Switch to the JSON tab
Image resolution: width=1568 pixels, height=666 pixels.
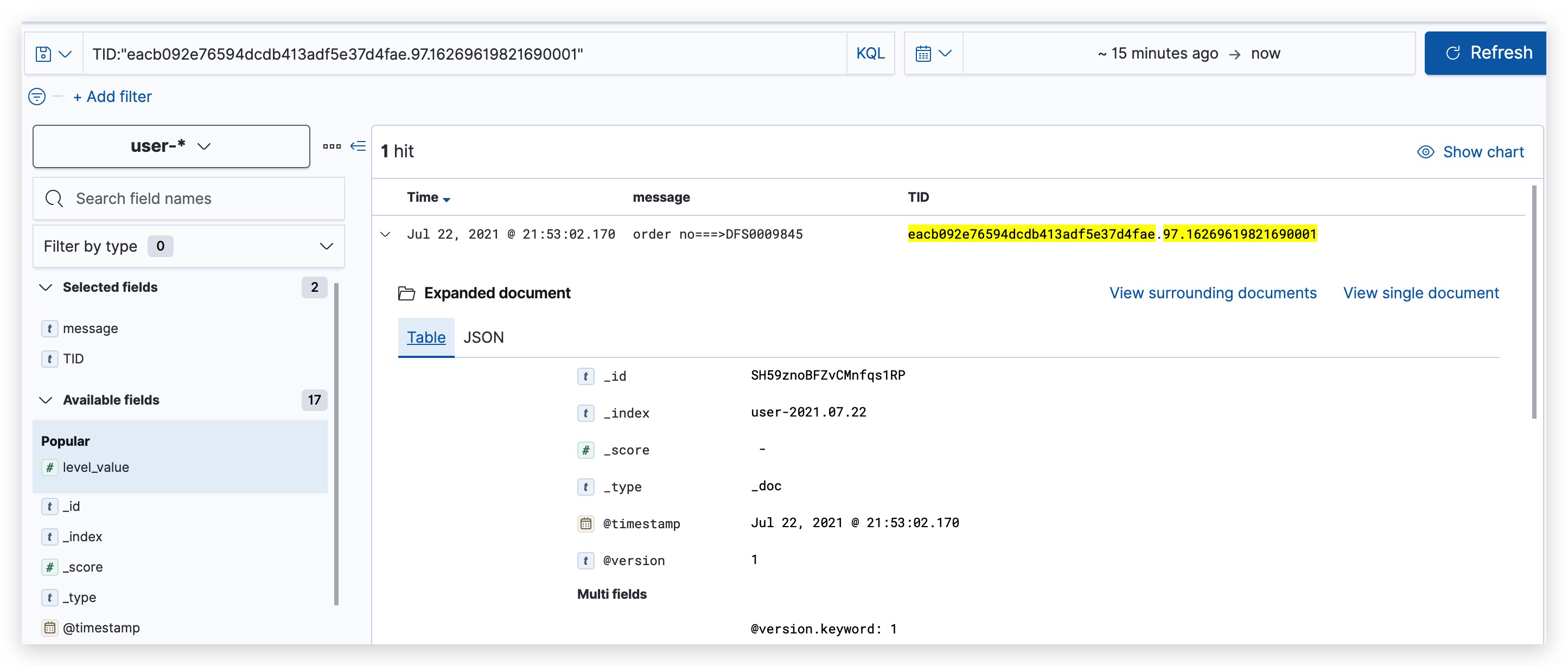coord(483,337)
